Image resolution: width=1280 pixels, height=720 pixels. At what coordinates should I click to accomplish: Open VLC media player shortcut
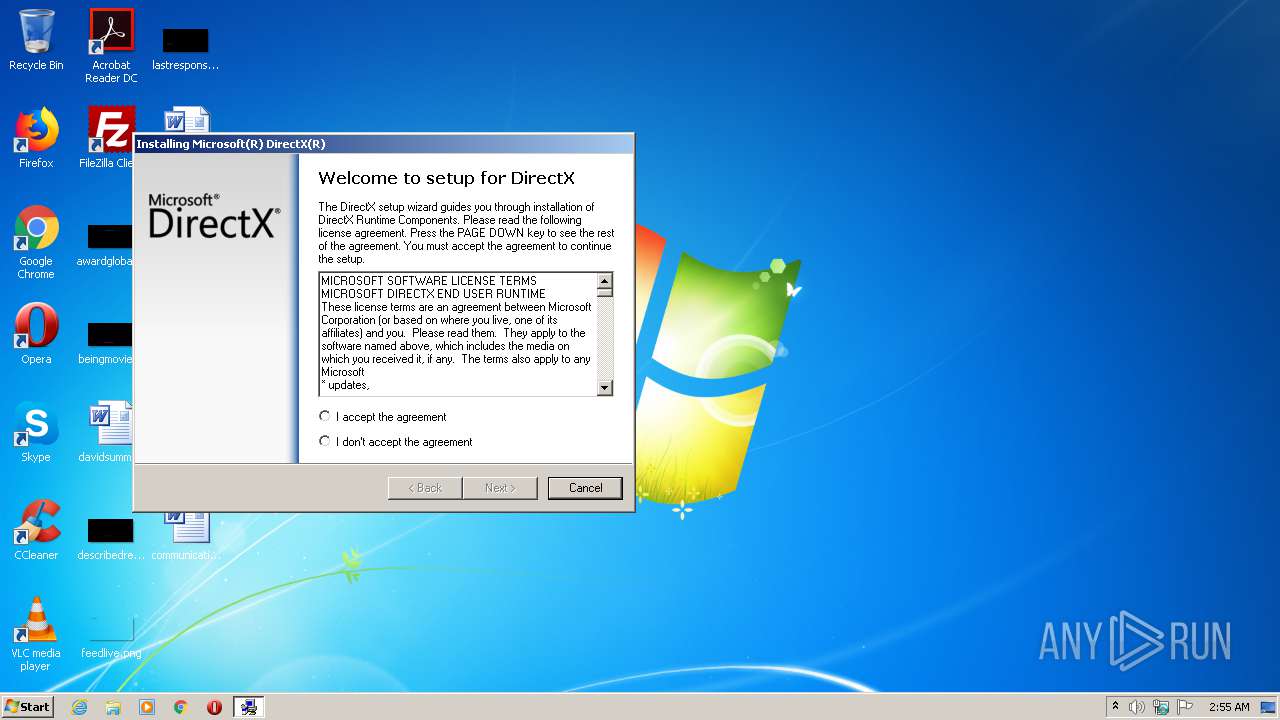tap(36, 634)
